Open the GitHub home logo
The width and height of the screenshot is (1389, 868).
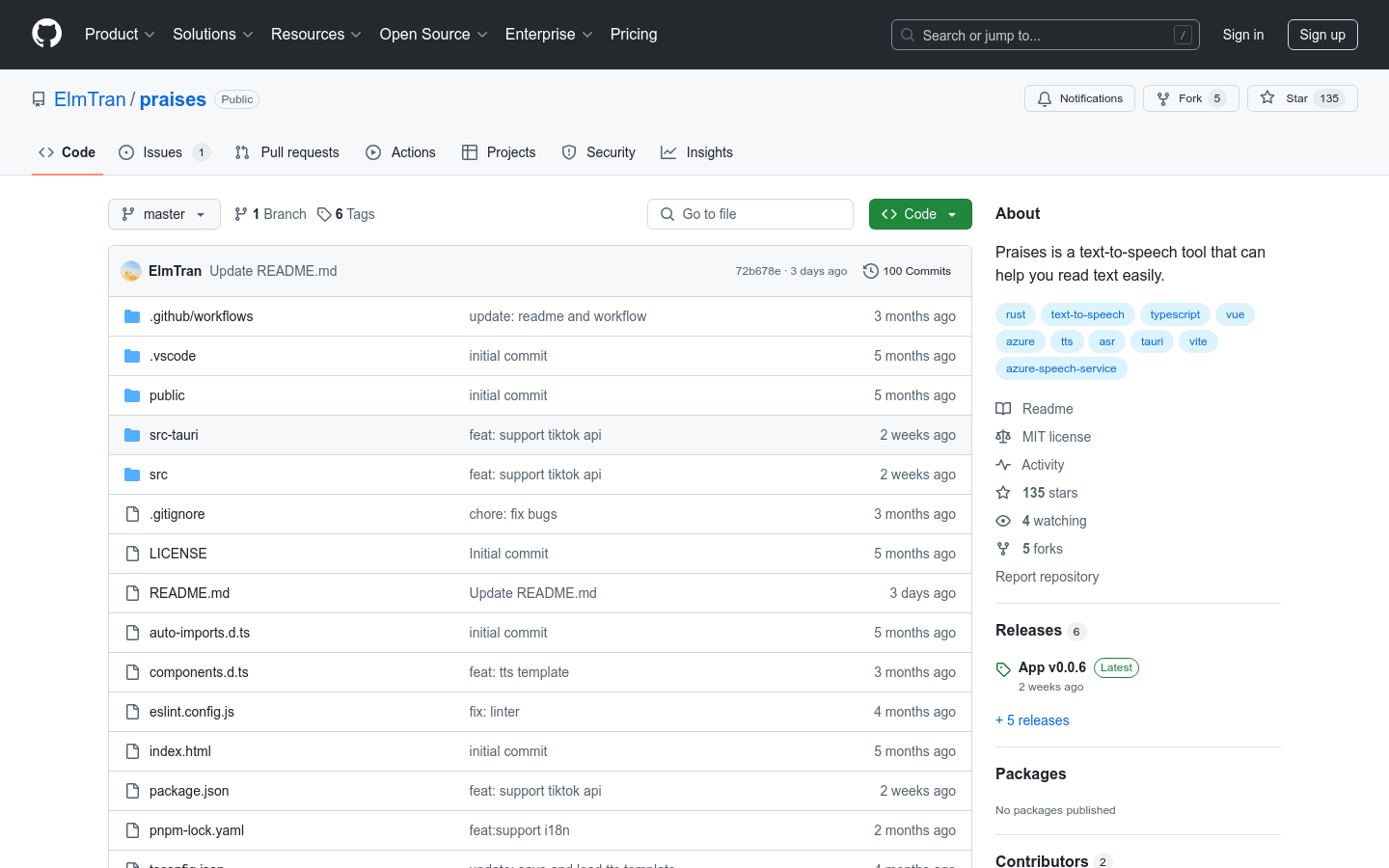click(47, 34)
